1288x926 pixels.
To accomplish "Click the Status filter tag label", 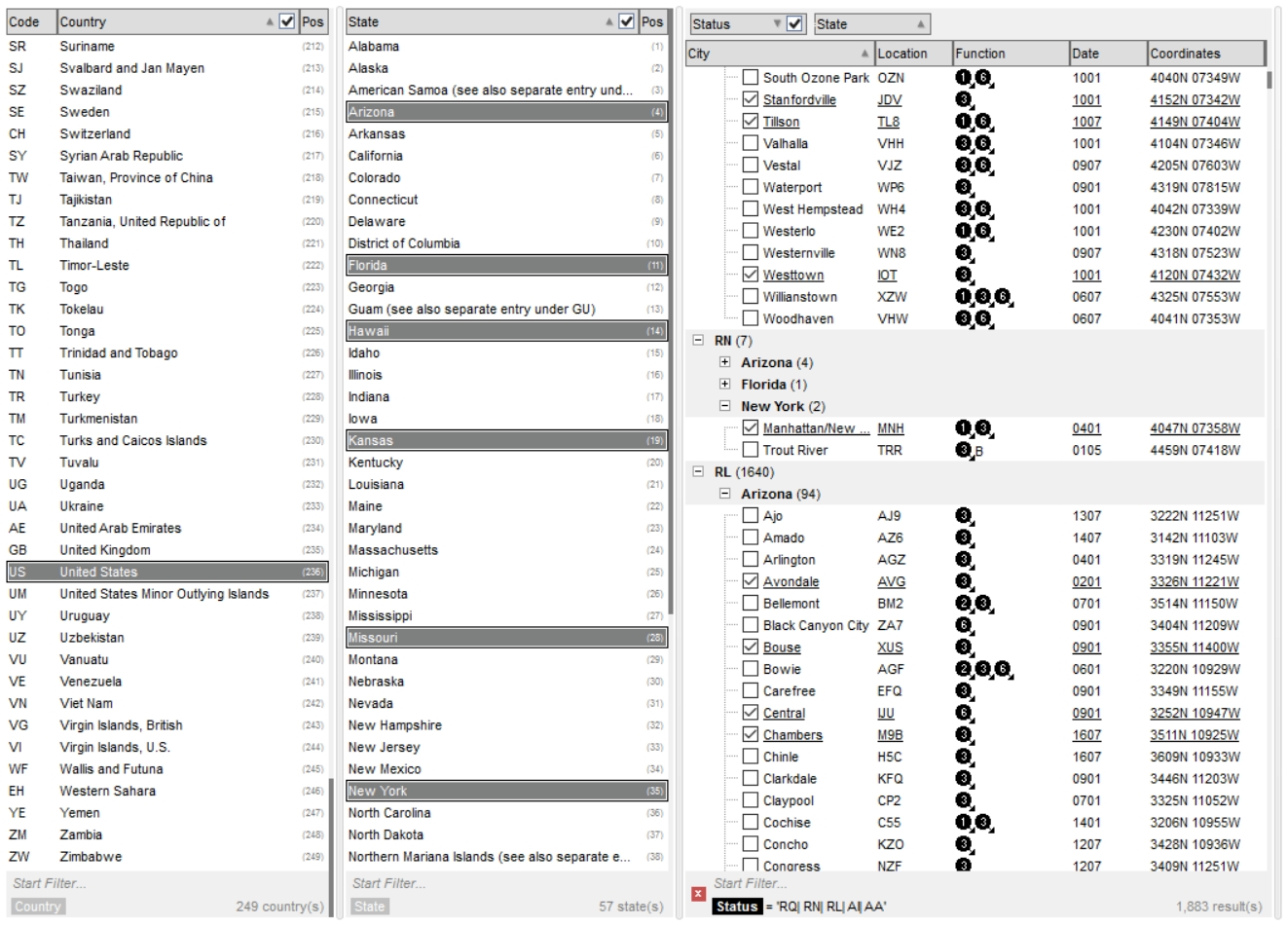I will click(x=736, y=907).
